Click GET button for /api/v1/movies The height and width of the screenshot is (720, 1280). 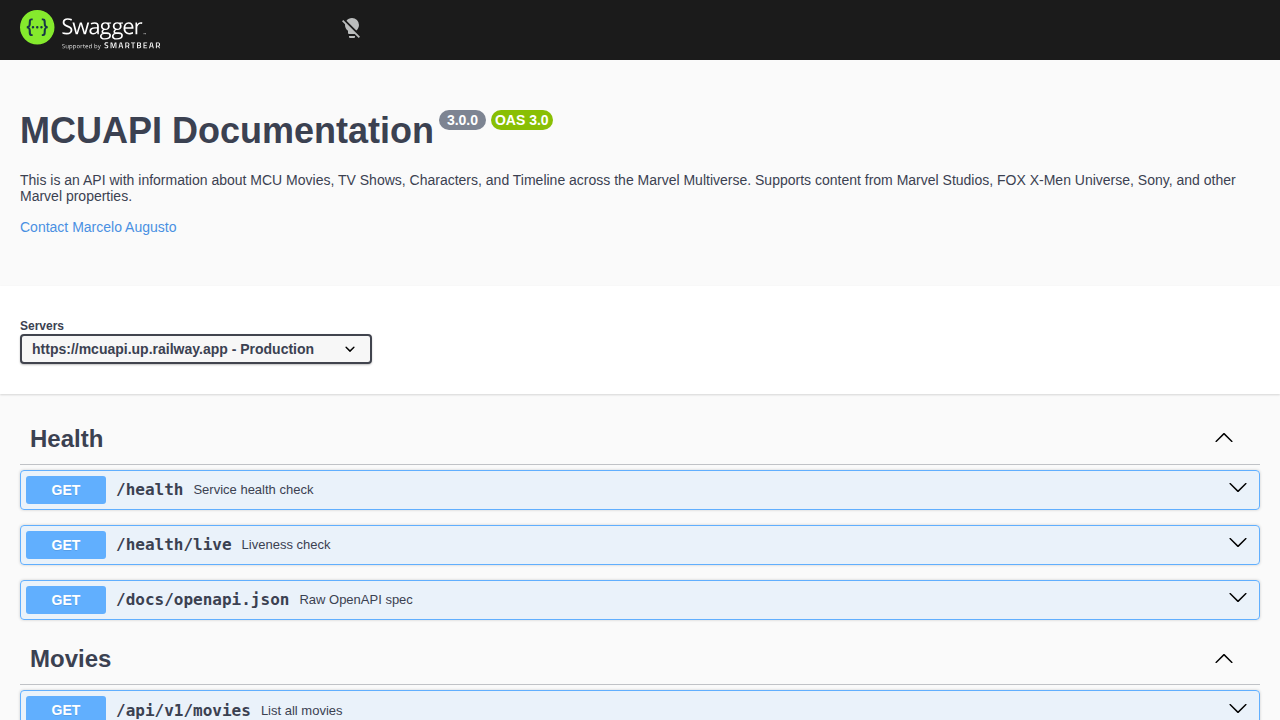click(66, 709)
